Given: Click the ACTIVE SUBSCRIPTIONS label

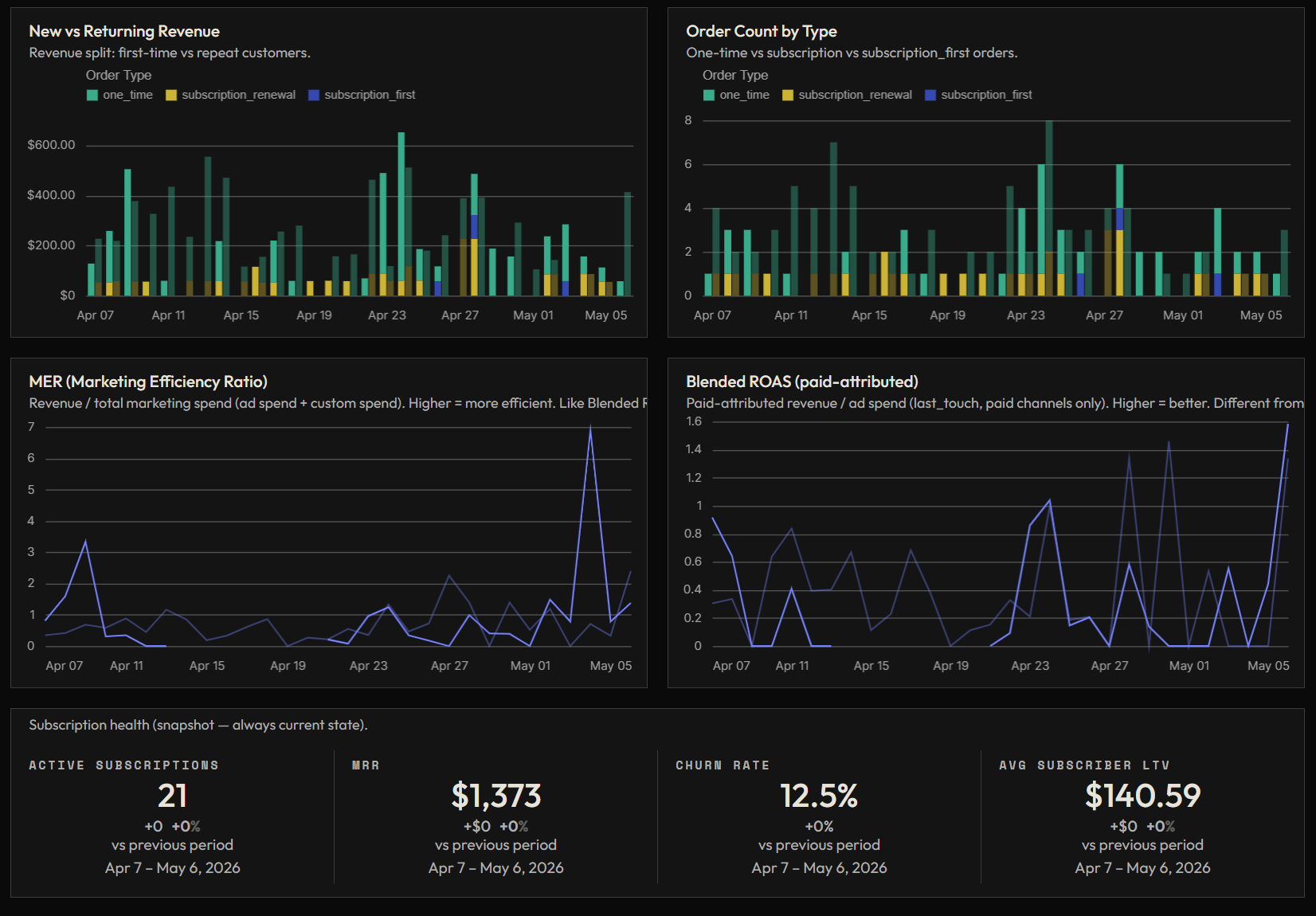Looking at the screenshot, I should (123, 765).
